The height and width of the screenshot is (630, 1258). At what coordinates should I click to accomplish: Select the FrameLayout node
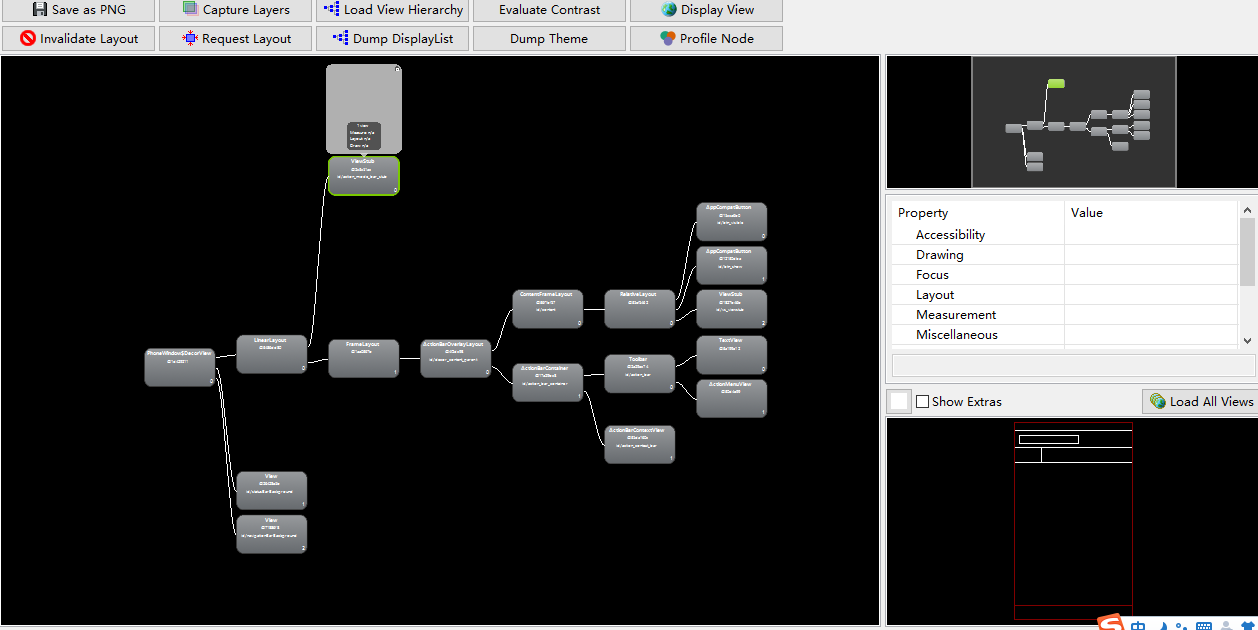tap(363, 358)
